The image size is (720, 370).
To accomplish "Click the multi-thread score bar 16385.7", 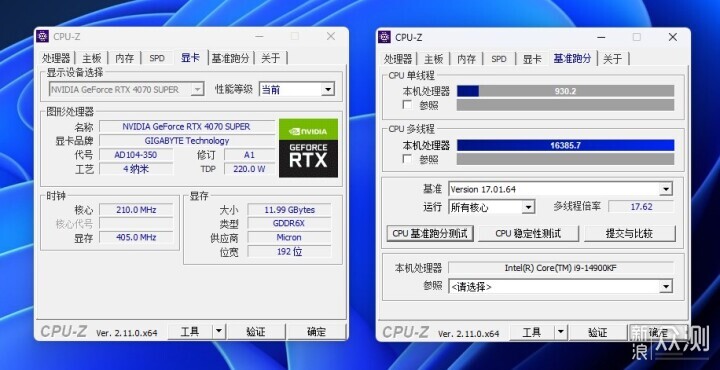I will coord(565,146).
